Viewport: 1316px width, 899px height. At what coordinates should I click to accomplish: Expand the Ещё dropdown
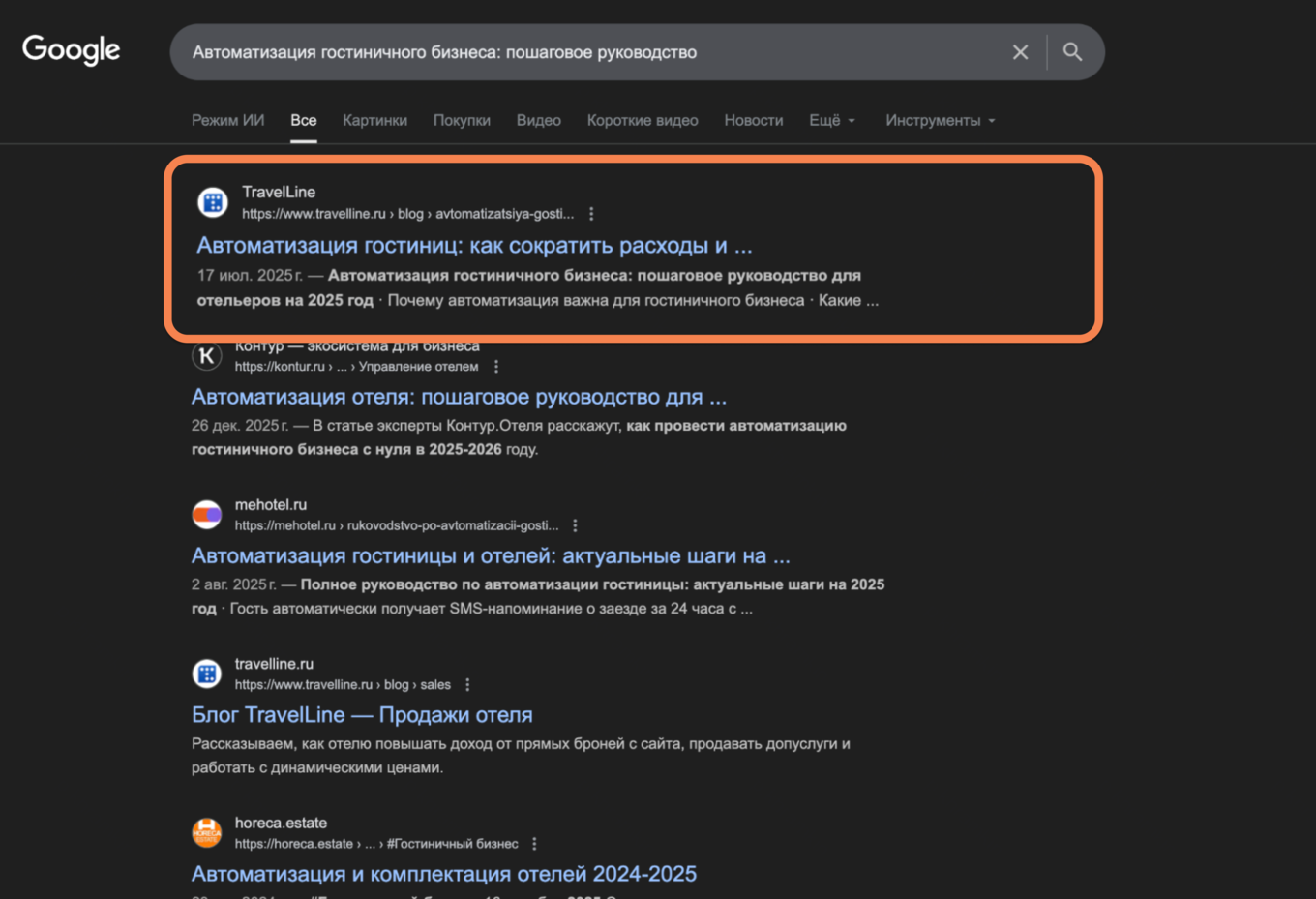tap(832, 120)
